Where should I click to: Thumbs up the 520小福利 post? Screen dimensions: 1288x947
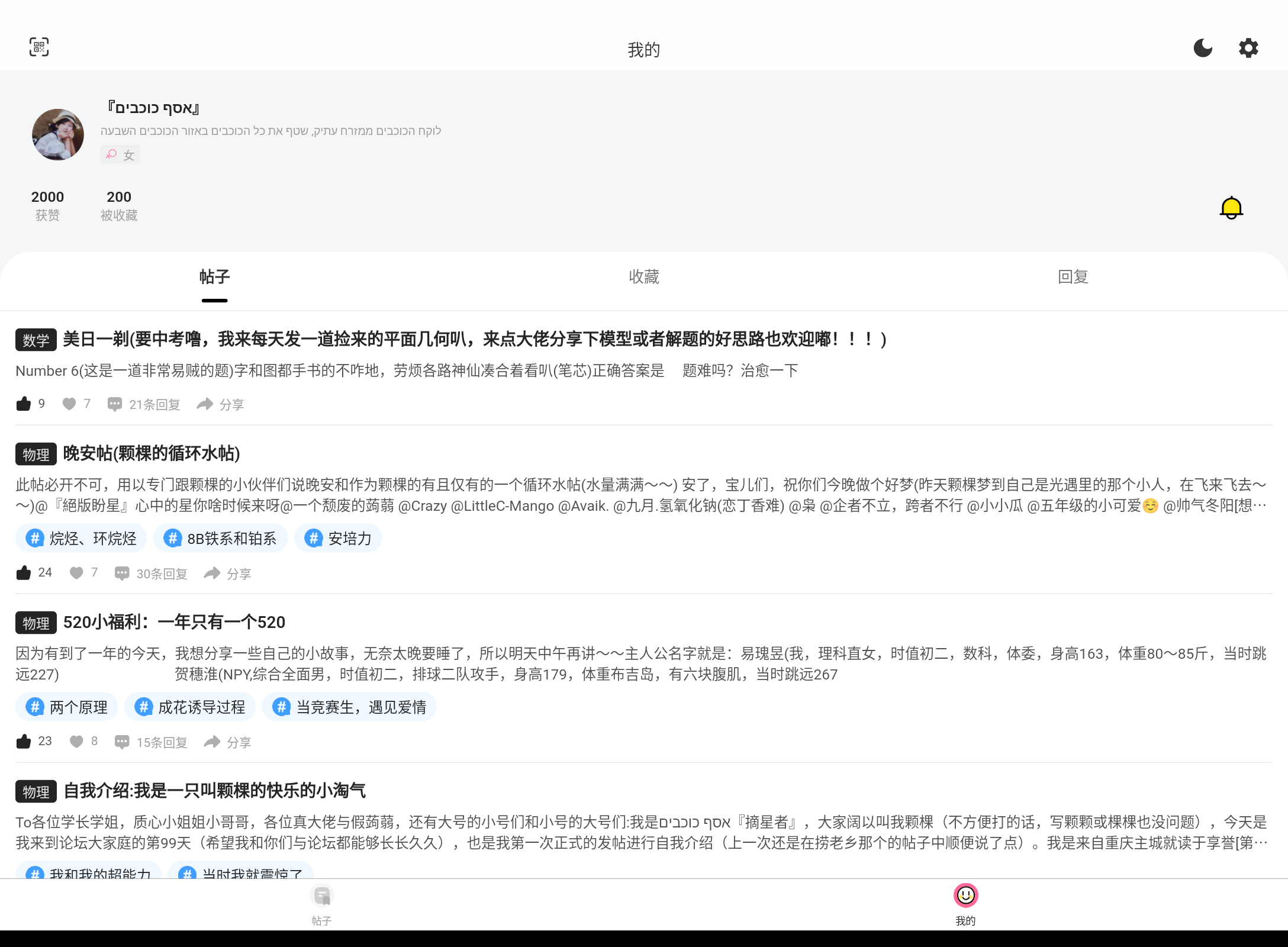click(24, 742)
